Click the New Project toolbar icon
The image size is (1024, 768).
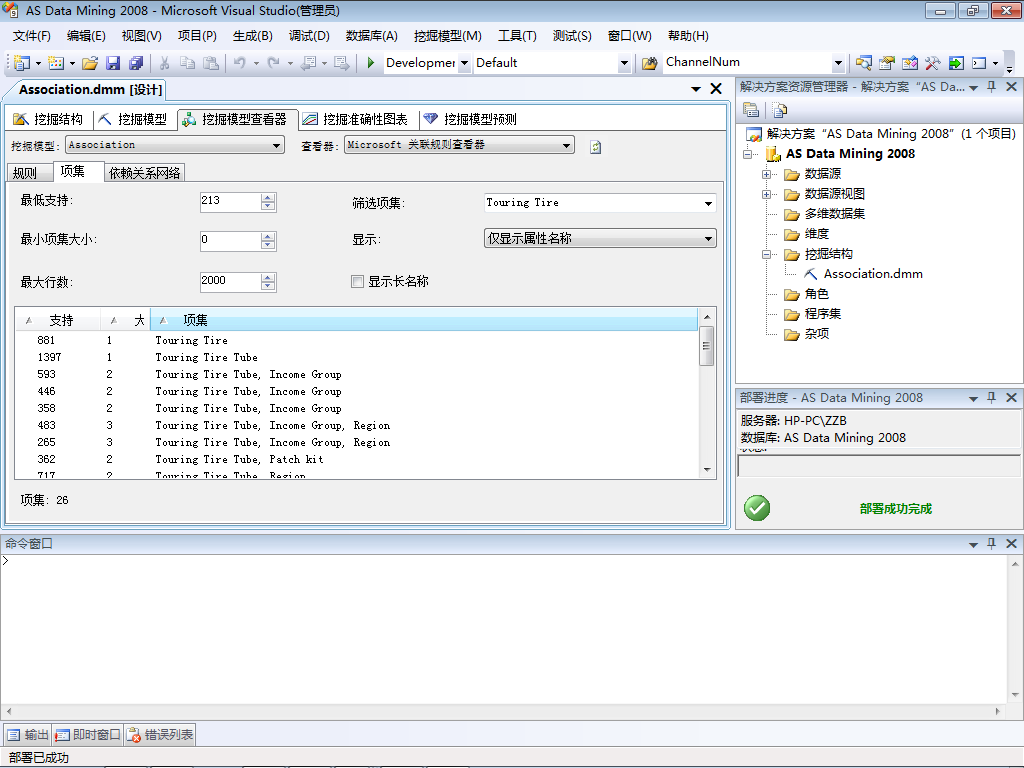tap(22, 63)
